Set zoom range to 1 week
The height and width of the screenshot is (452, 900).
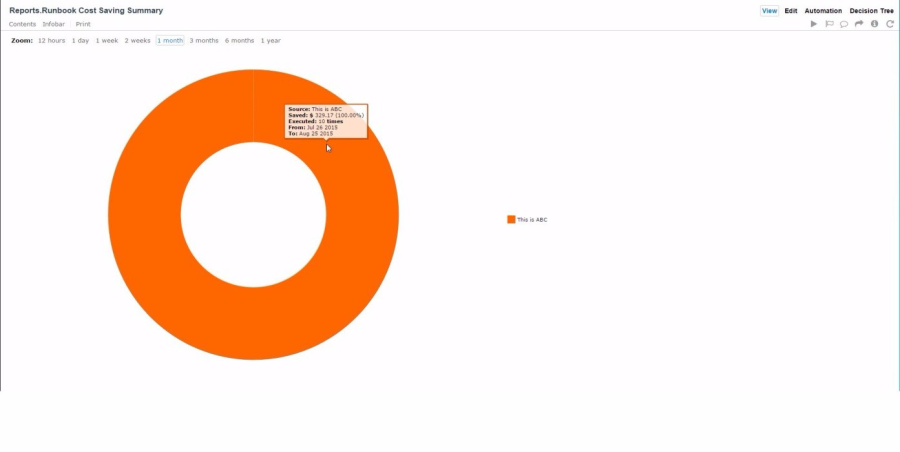pyautogui.click(x=107, y=41)
